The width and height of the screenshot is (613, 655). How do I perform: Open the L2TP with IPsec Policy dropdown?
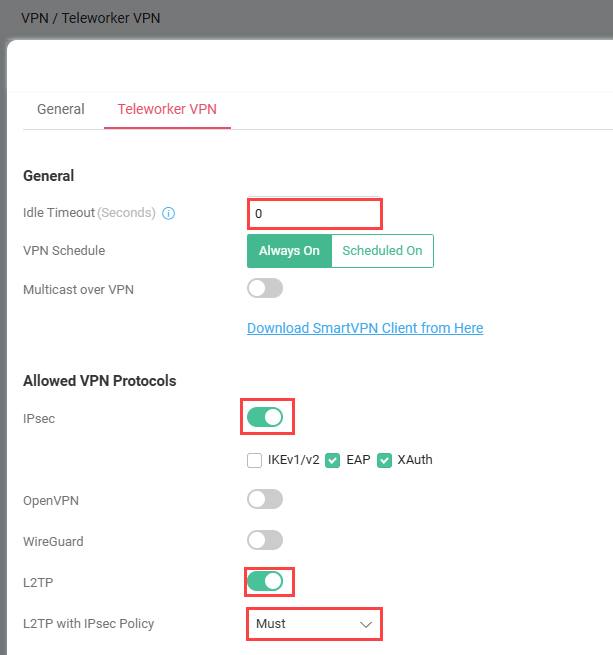pyautogui.click(x=314, y=624)
